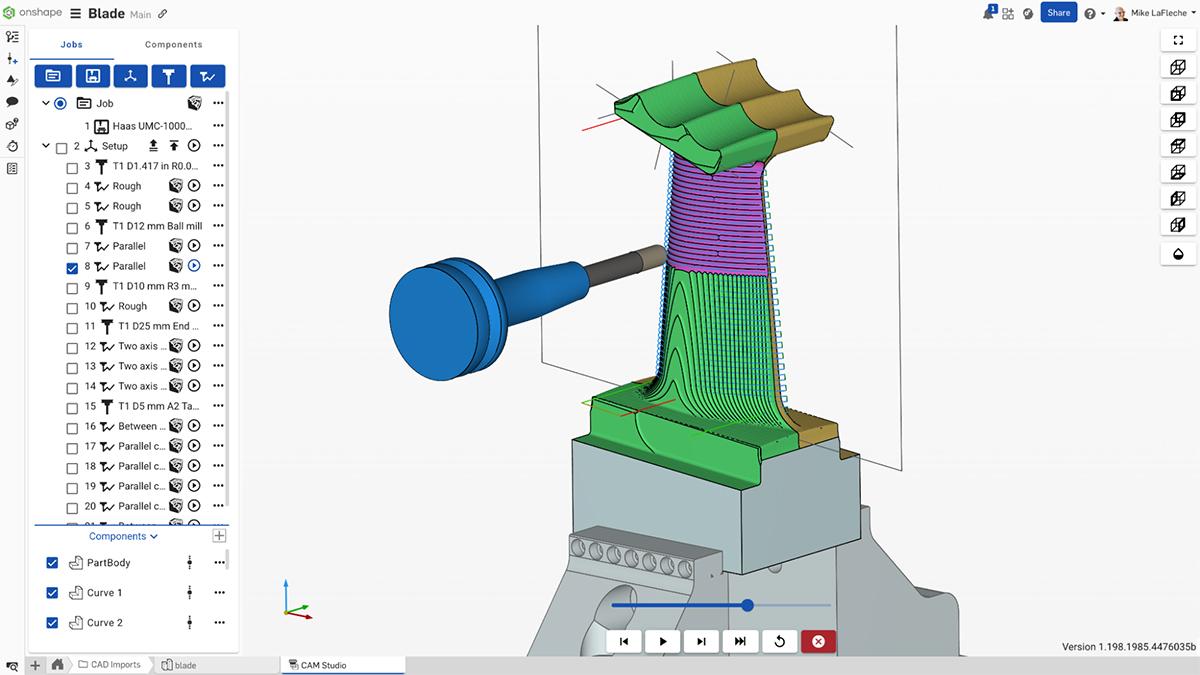Simulate toolpath 8 Parallel with its play icon

click(194, 266)
